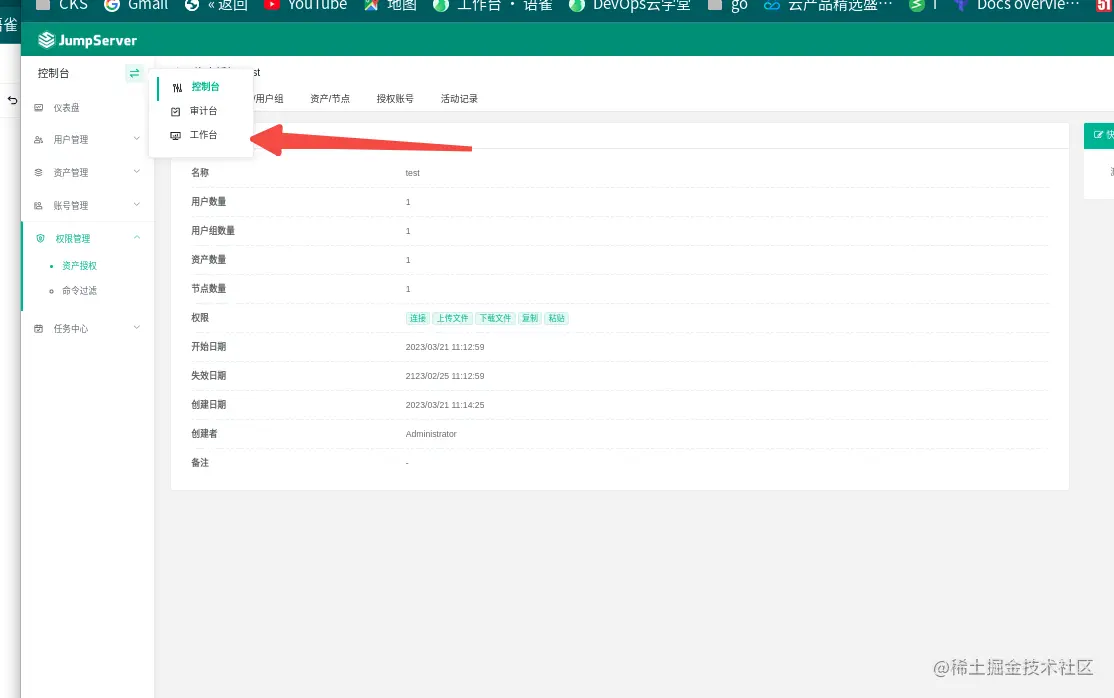Click the 工作台 monitor icon in popup
This screenshot has width=1114, height=698.
(175, 136)
